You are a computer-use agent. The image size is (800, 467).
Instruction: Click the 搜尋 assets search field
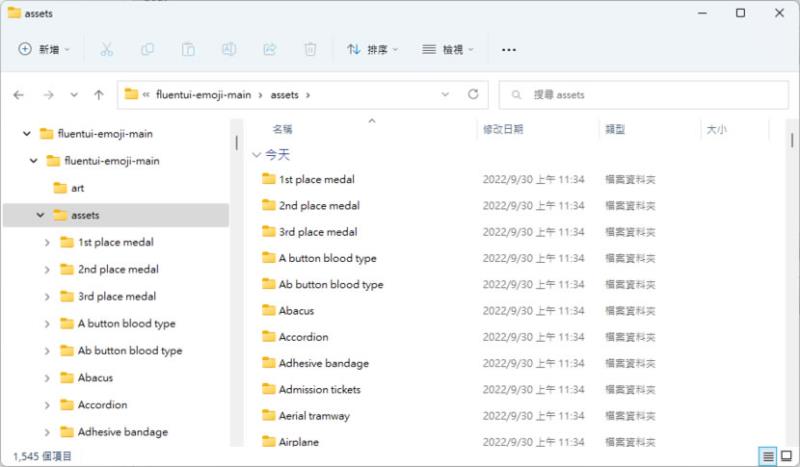pos(644,95)
